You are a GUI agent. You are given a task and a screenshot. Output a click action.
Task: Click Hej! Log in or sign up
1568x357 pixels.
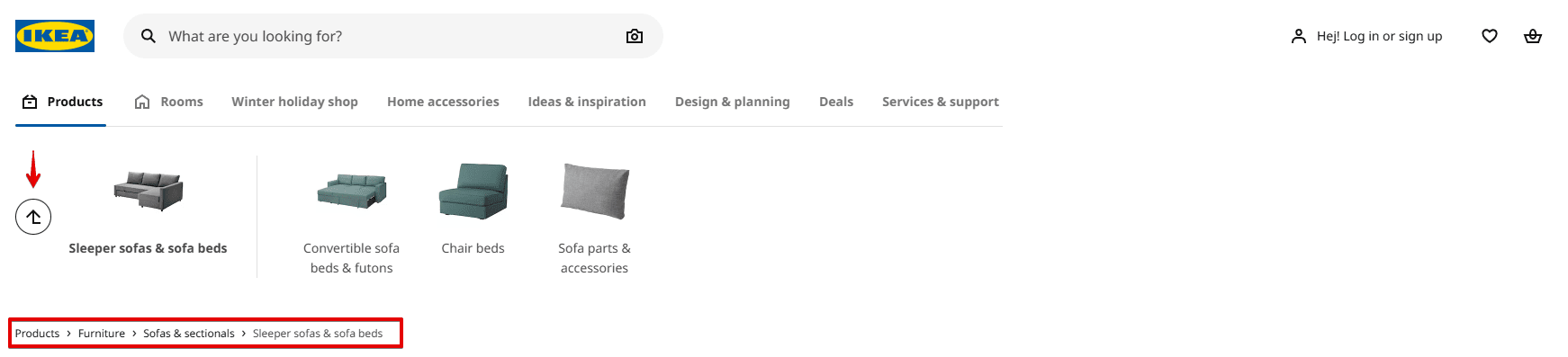[1379, 36]
